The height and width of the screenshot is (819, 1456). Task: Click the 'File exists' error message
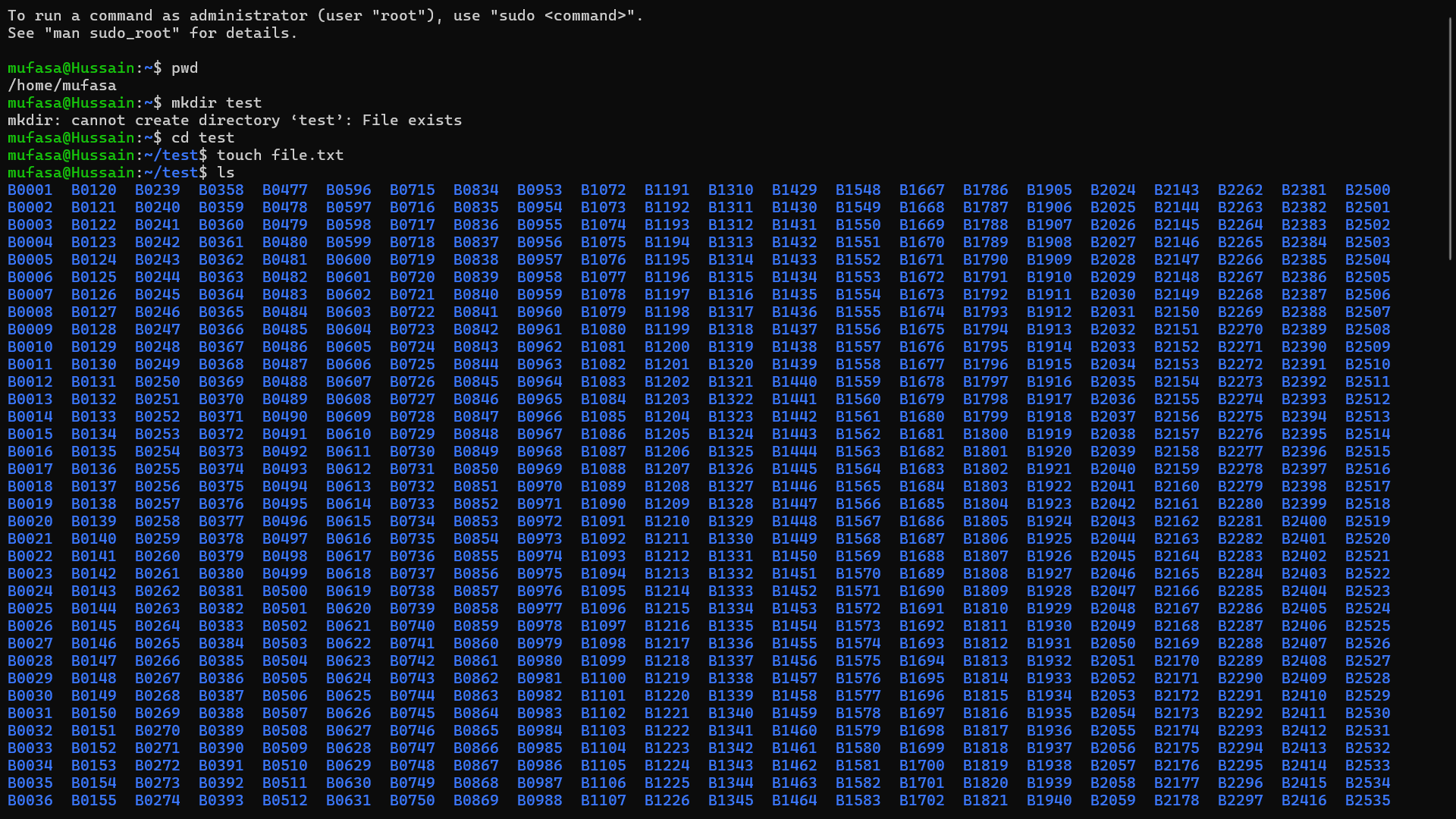pyautogui.click(x=412, y=121)
